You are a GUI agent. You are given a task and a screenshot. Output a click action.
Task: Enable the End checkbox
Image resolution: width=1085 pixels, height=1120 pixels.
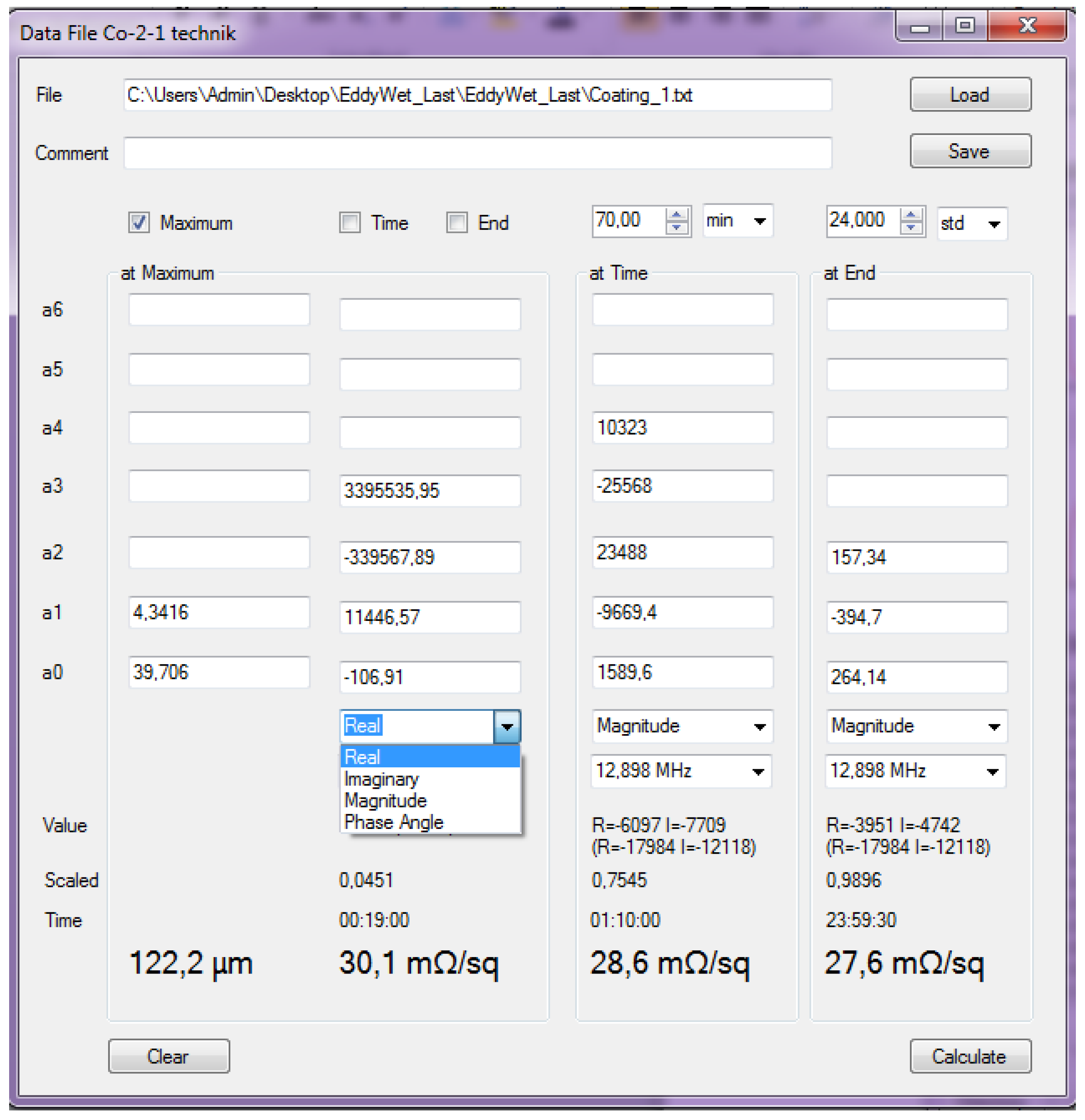[x=457, y=222]
